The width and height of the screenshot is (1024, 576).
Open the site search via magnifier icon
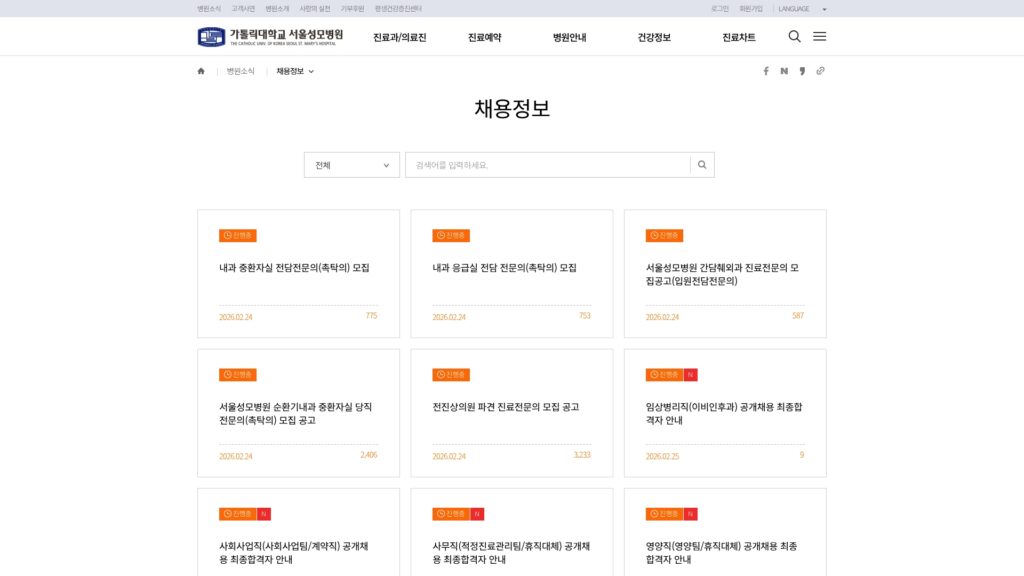point(795,35)
